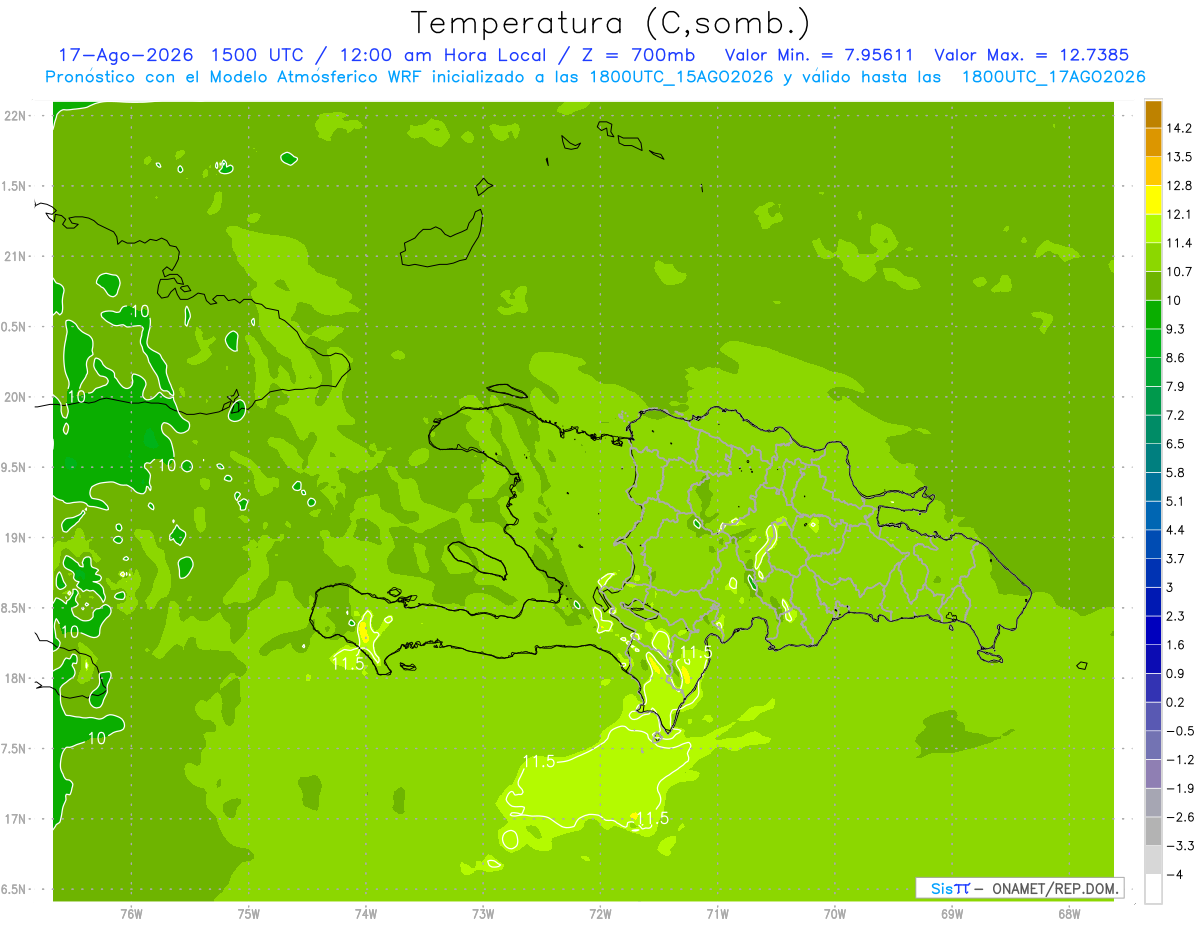Click the "76W" longitude axis label

tap(131, 913)
